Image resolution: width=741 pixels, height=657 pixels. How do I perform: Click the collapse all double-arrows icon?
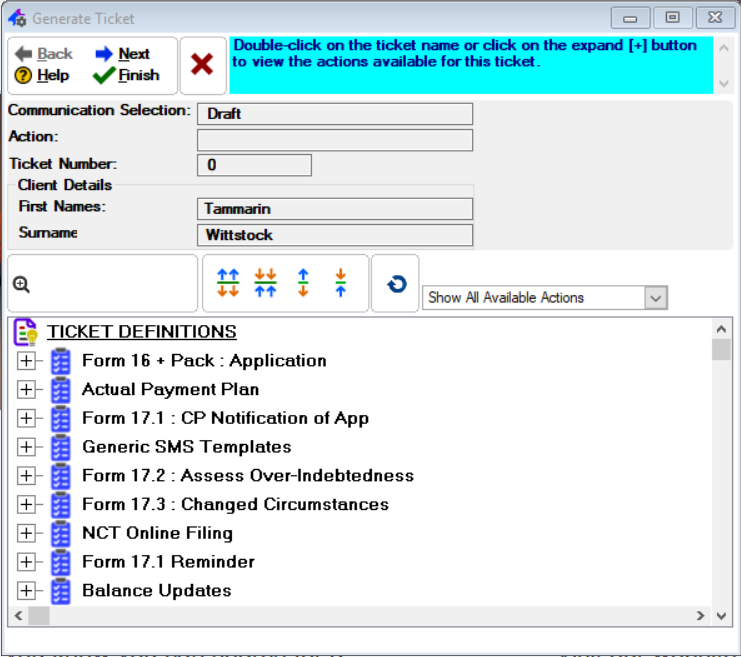[265, 283]
